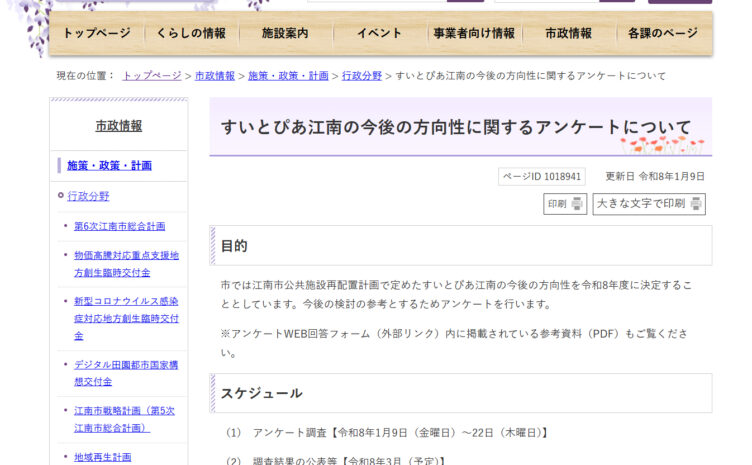The width and height of the screenshot is (752, 465).
Task: Go to the イベント navigation item
Action: (x=379, y=33)
